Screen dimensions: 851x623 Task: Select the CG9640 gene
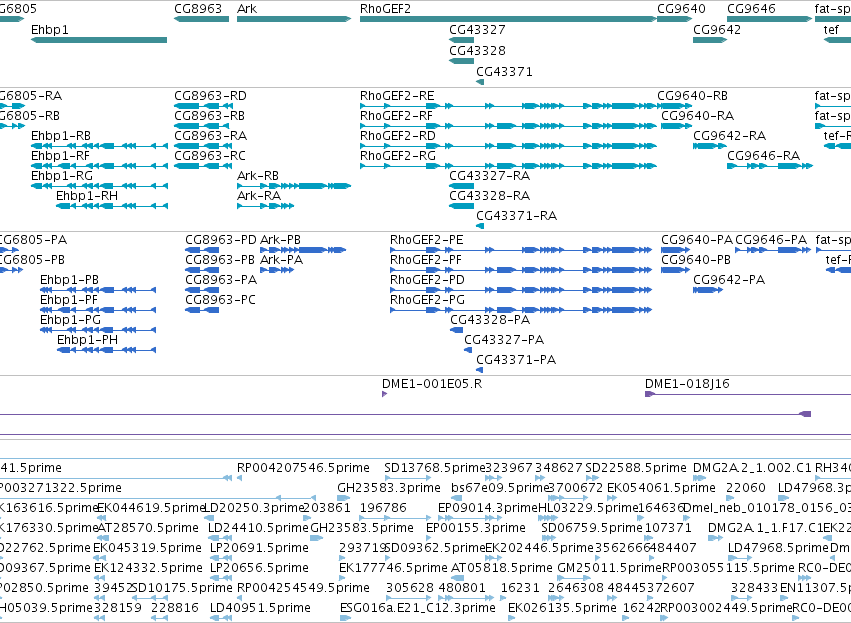click(x=675, y=19)
